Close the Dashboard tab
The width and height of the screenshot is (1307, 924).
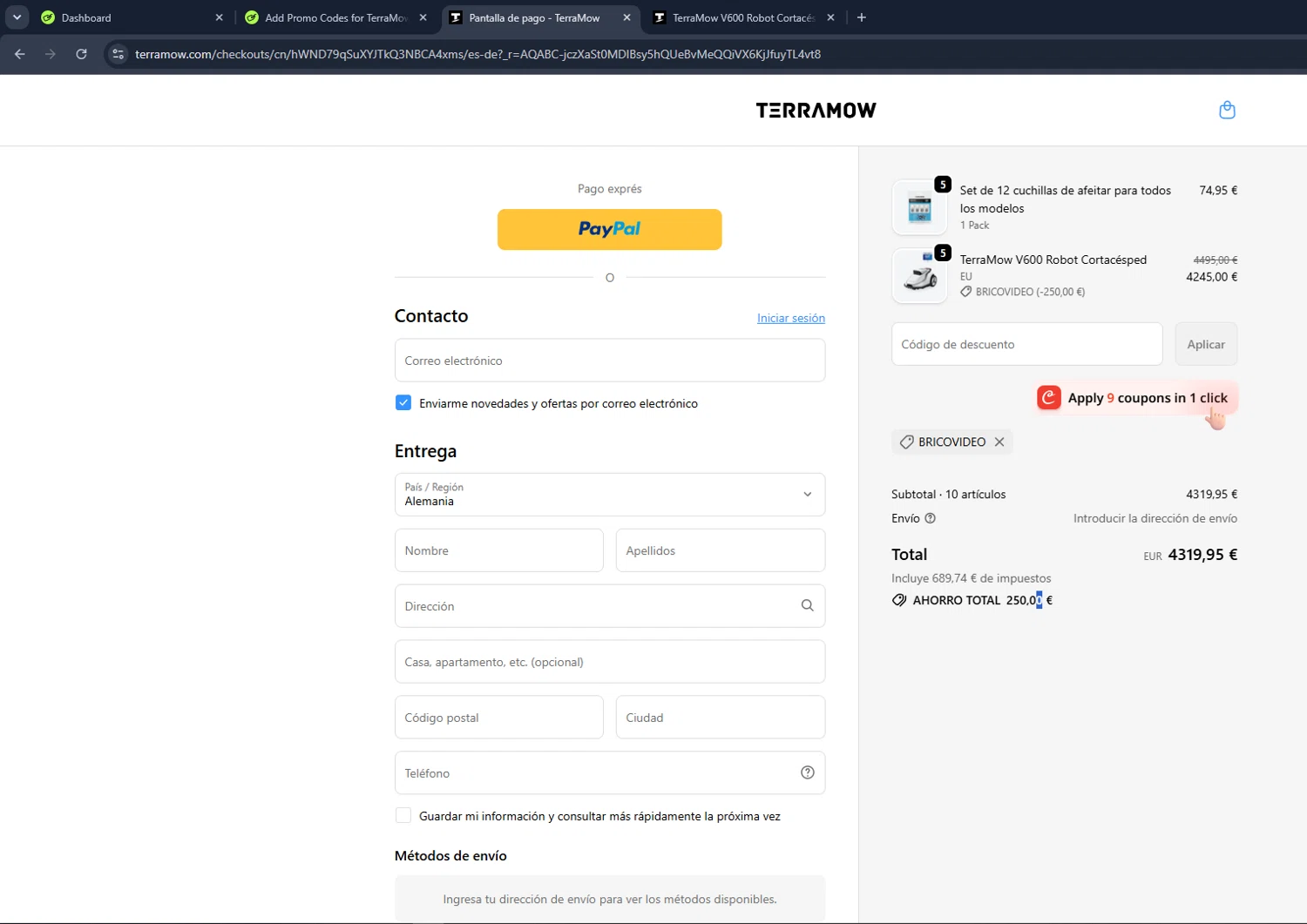tap(219, 17)
